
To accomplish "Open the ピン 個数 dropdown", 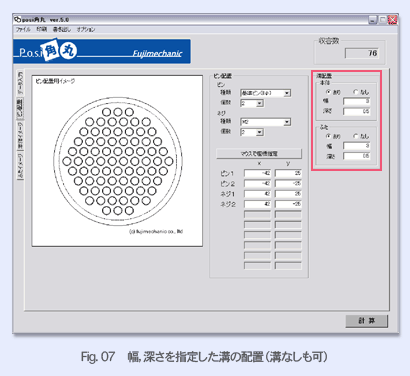I will [260, 104].
